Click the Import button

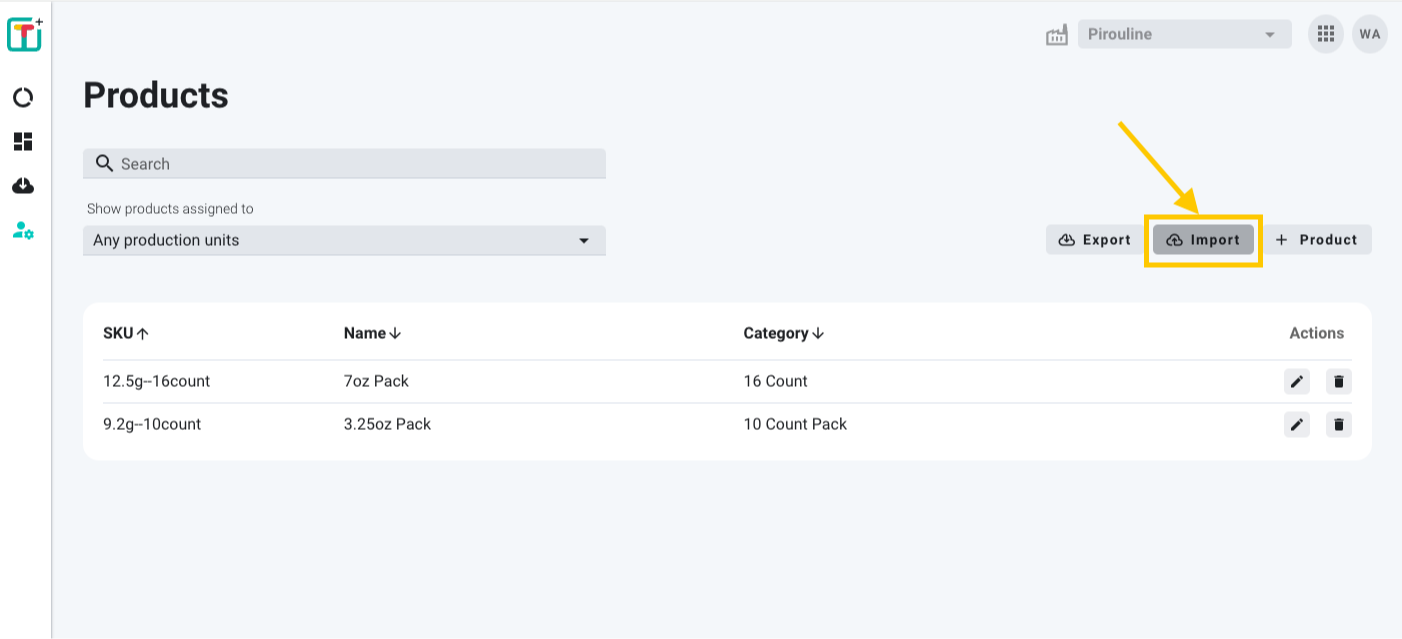(1203, 240)
